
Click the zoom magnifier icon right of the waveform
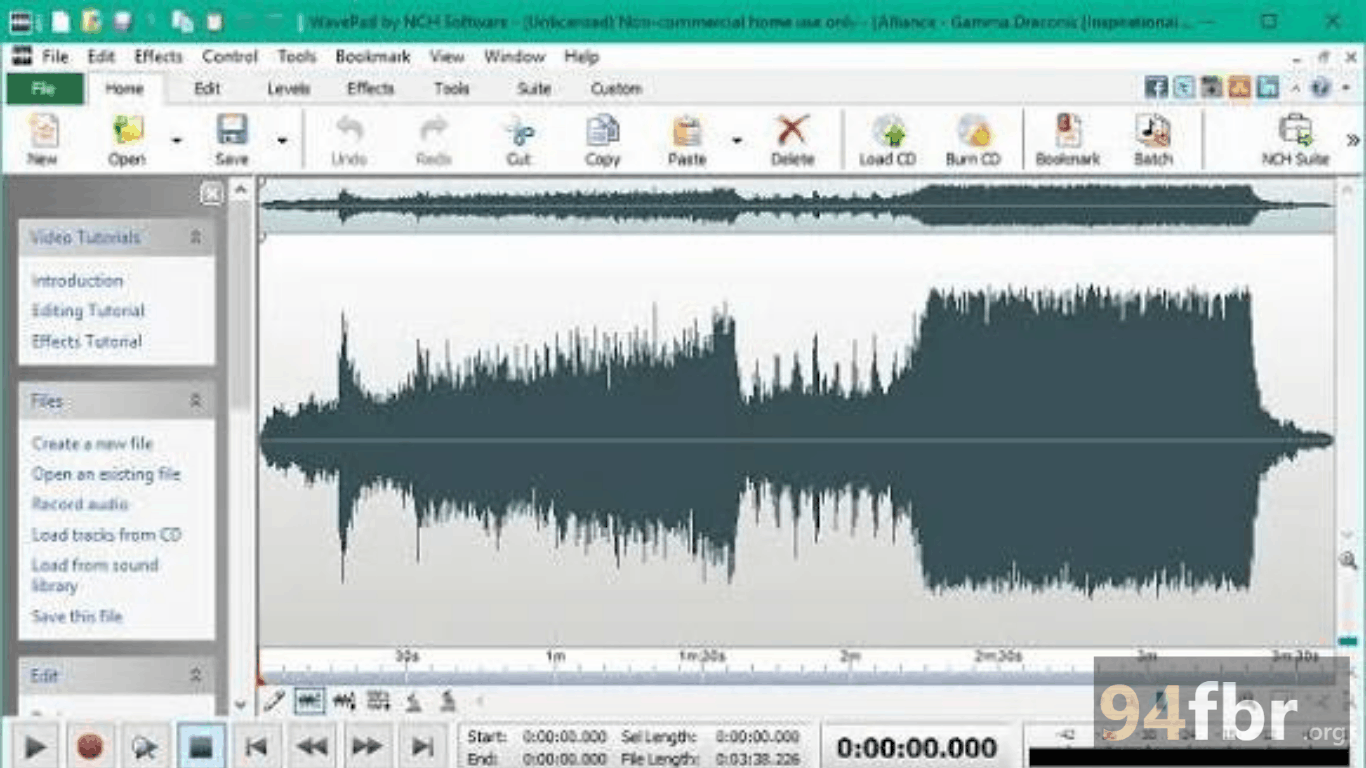point(1348,560)
